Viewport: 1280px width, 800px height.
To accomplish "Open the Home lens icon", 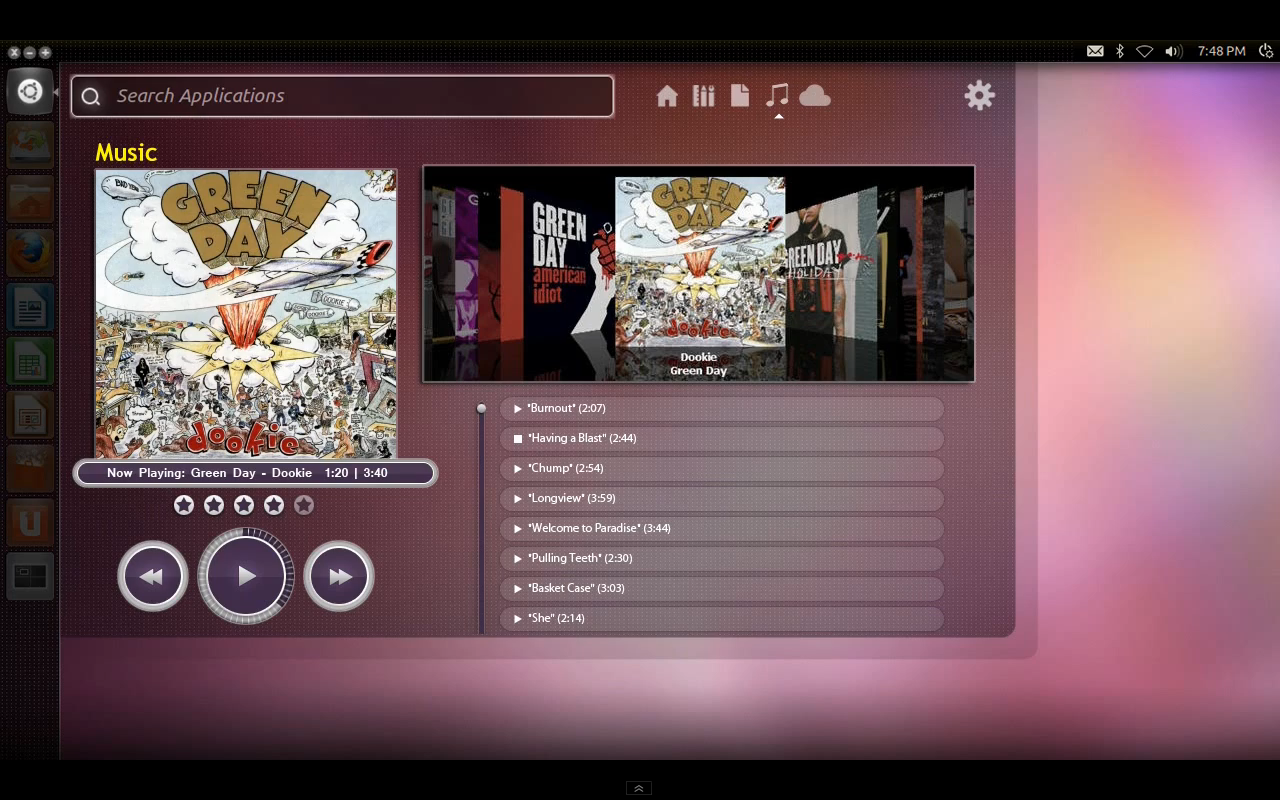I will tap(667, 96).
